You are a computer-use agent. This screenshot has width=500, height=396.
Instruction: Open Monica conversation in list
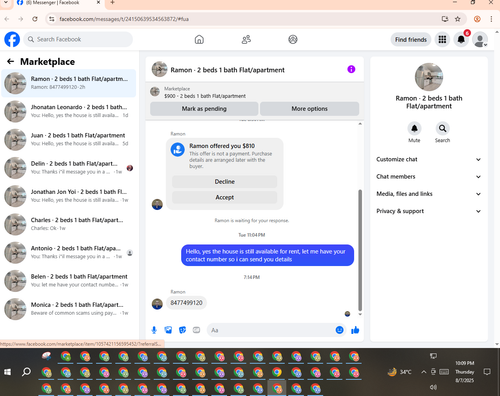pos(69,309)
